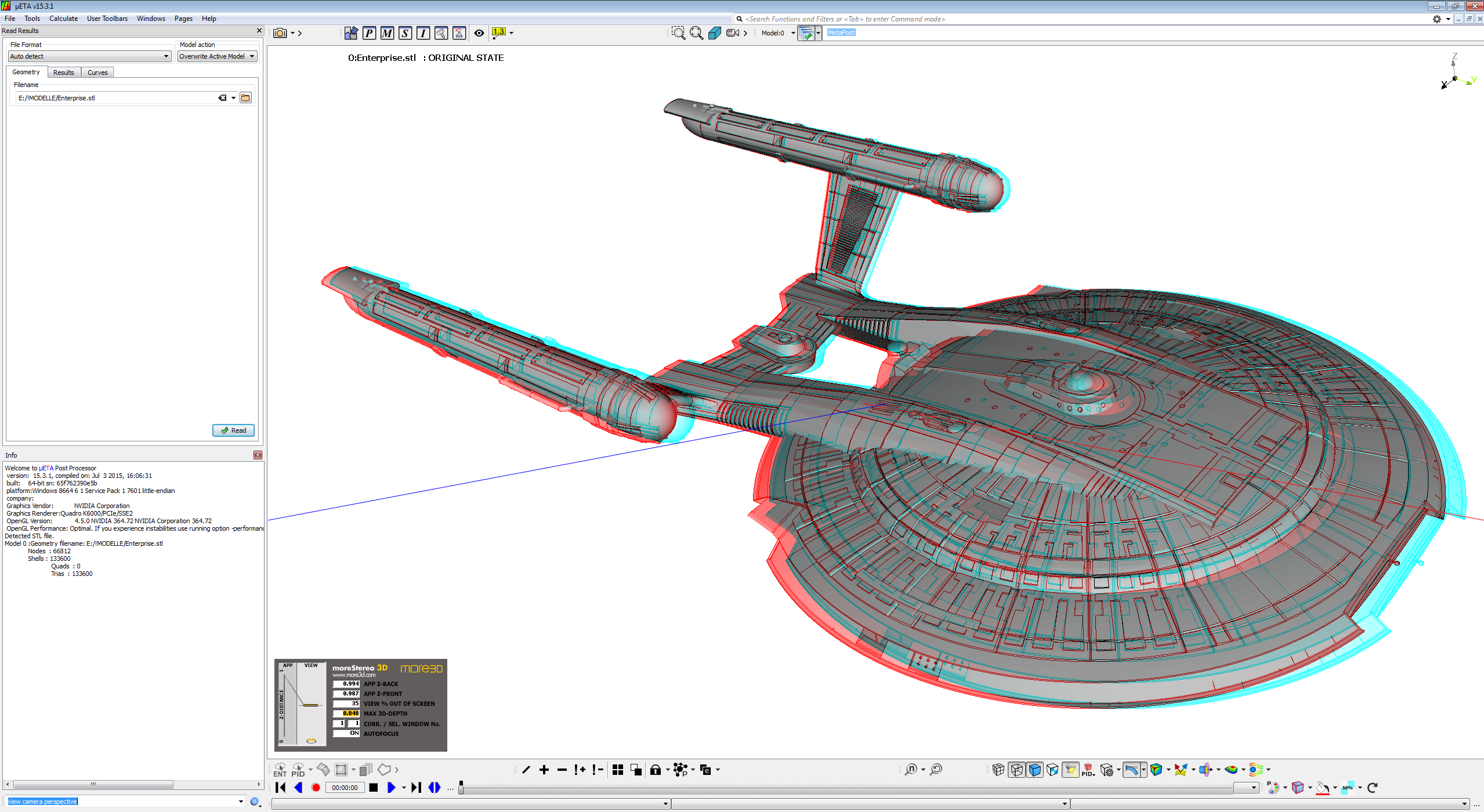The width and height of the screenshot is (1484, 812).
Task: Open the Calculate menu
Action: point(63,19)
